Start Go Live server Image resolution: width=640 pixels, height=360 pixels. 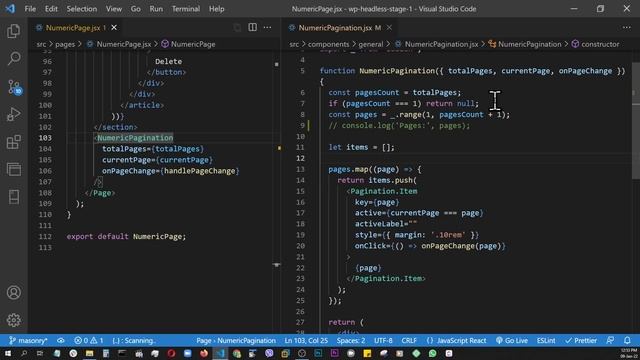512,340
